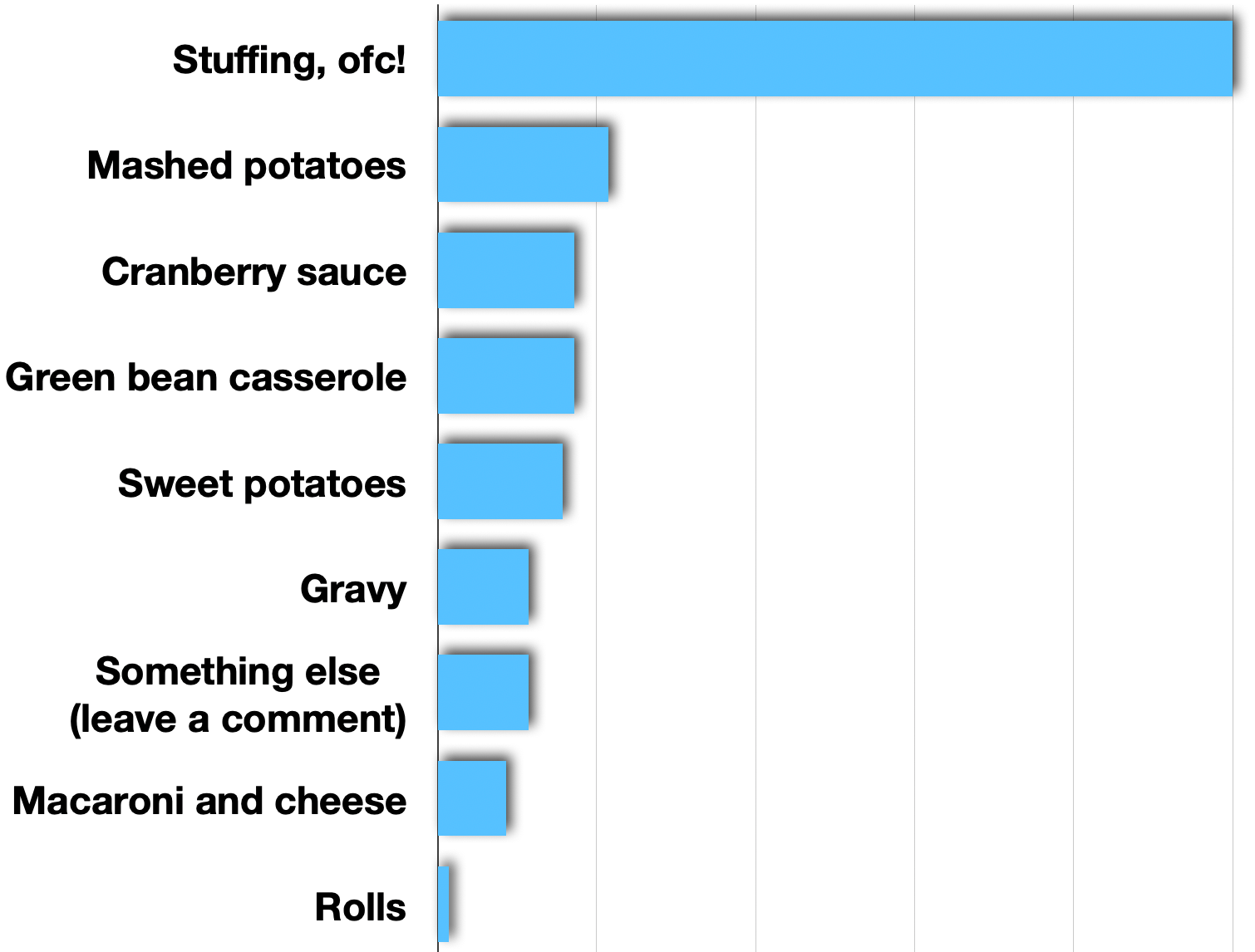The width and height of the screenshot is (1255, 952).
Task: Click the Stuffing, ofc! bar
Action: point(835,58)
